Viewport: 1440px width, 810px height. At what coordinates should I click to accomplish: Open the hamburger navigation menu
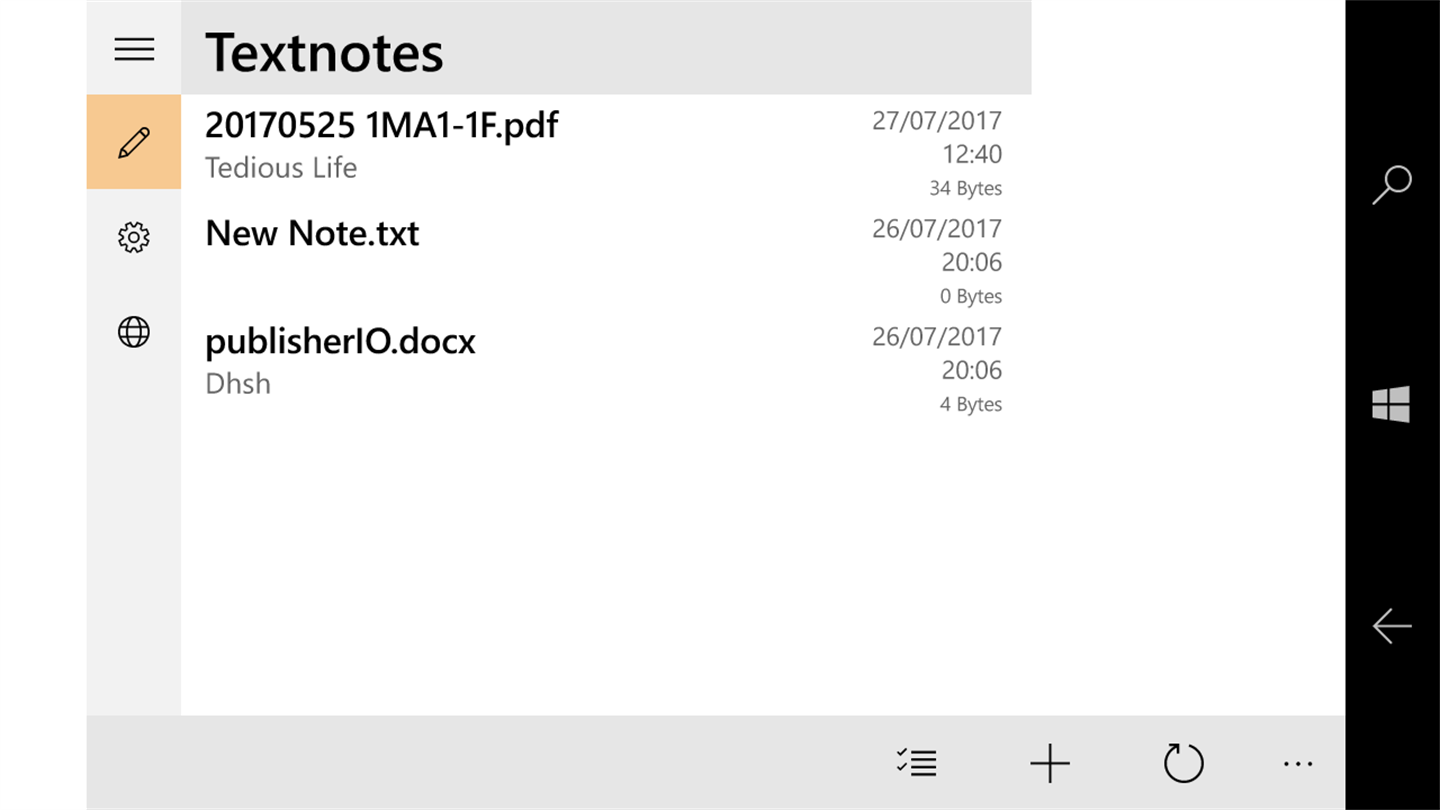[x=134, y=49]
